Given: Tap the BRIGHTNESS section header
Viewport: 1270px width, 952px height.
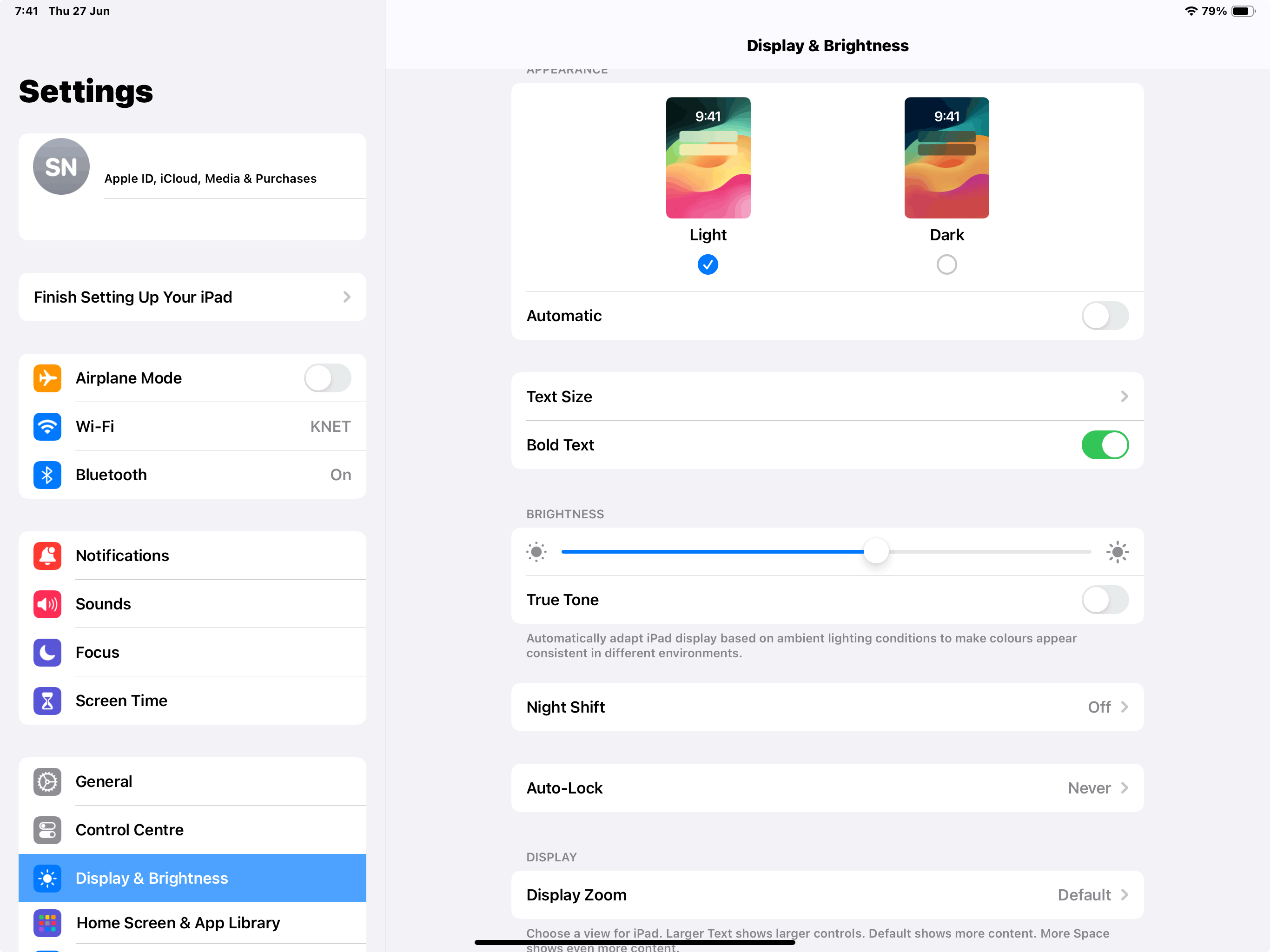Looking at the screenshot, I should point(565,514).
